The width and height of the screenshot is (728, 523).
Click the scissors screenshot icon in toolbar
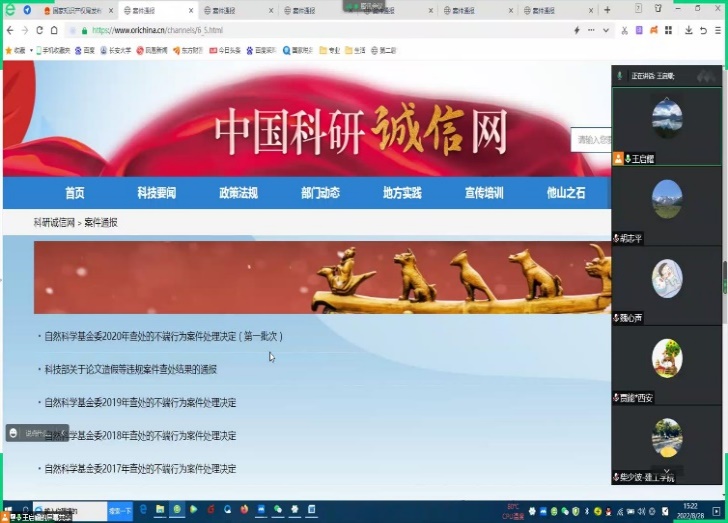623,30
